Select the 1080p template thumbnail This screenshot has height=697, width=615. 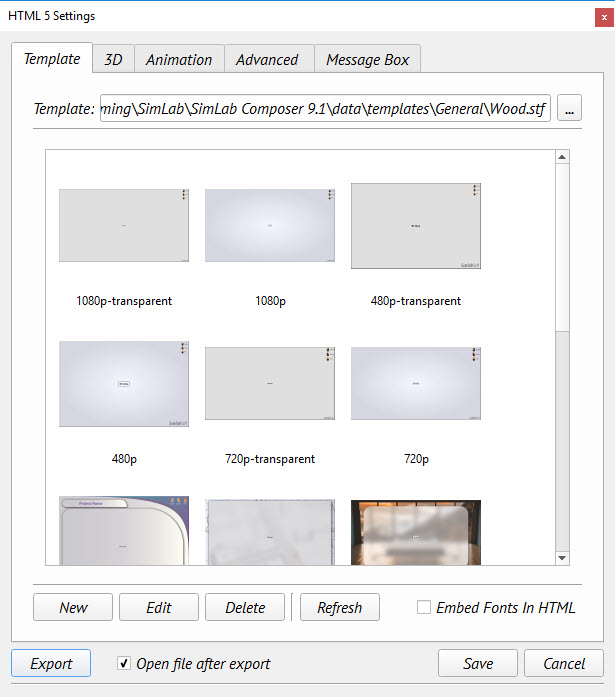pyautogui.click(x=270, y=226)
